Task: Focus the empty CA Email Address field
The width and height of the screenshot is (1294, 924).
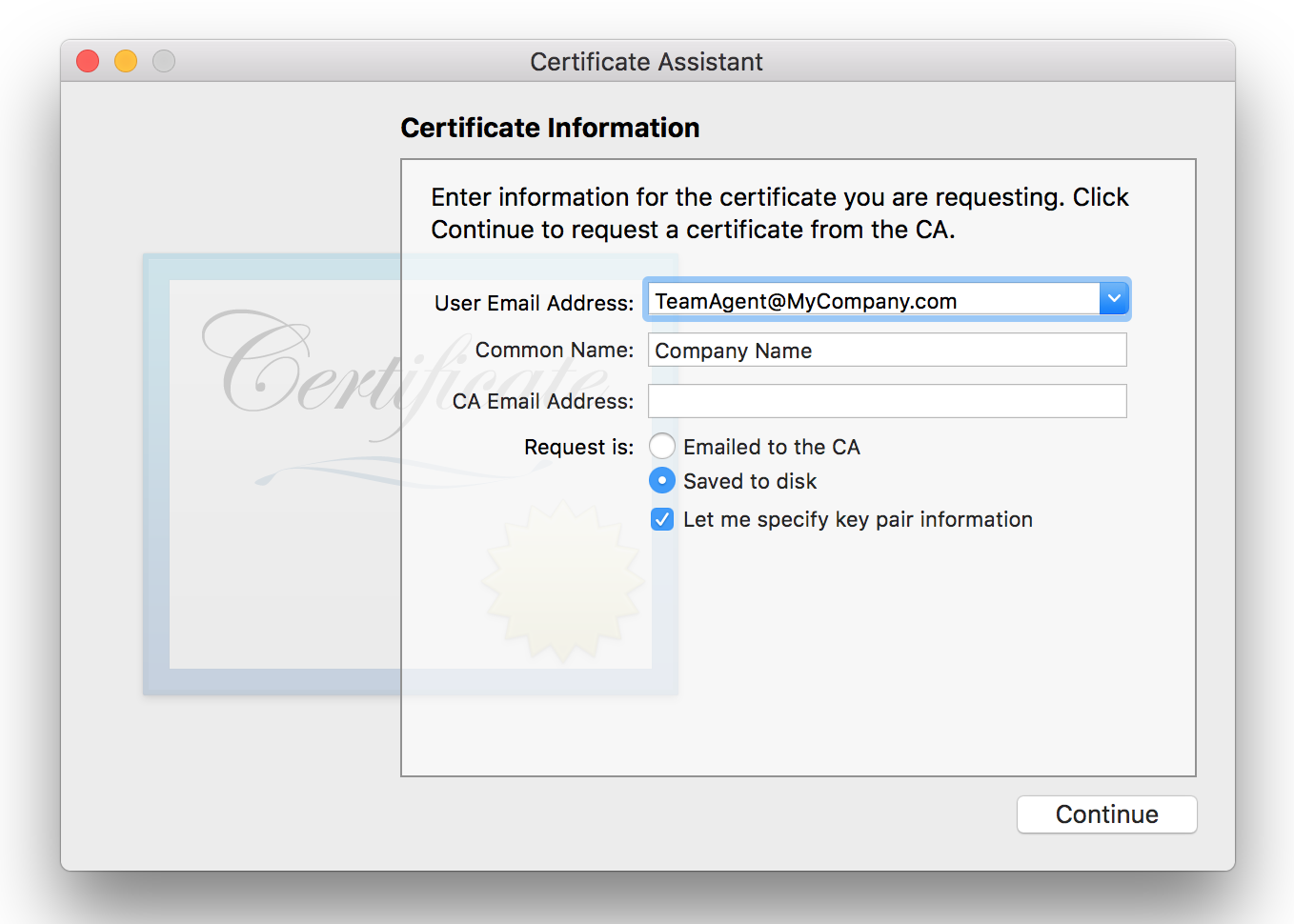Action: coord(886,401)
